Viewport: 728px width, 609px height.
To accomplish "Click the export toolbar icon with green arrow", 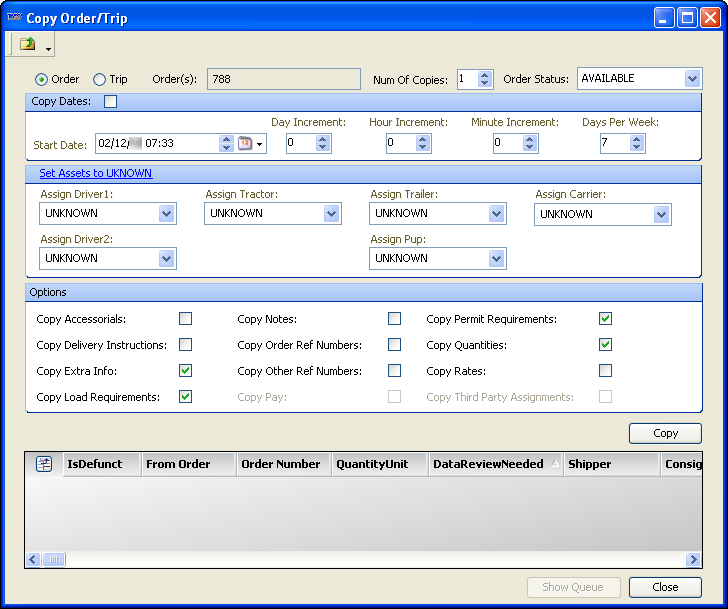I will tap(27, 44).
